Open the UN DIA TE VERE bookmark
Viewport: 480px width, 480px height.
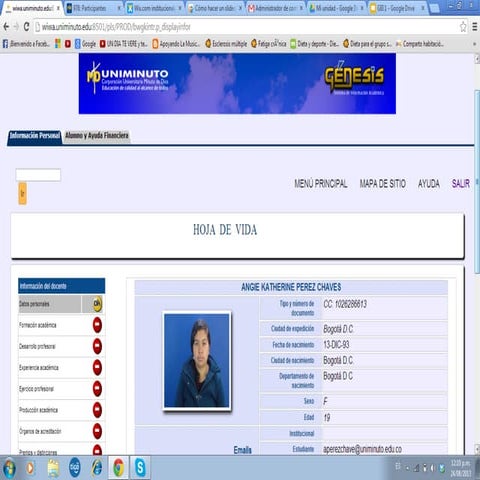(x=123, y=44)
